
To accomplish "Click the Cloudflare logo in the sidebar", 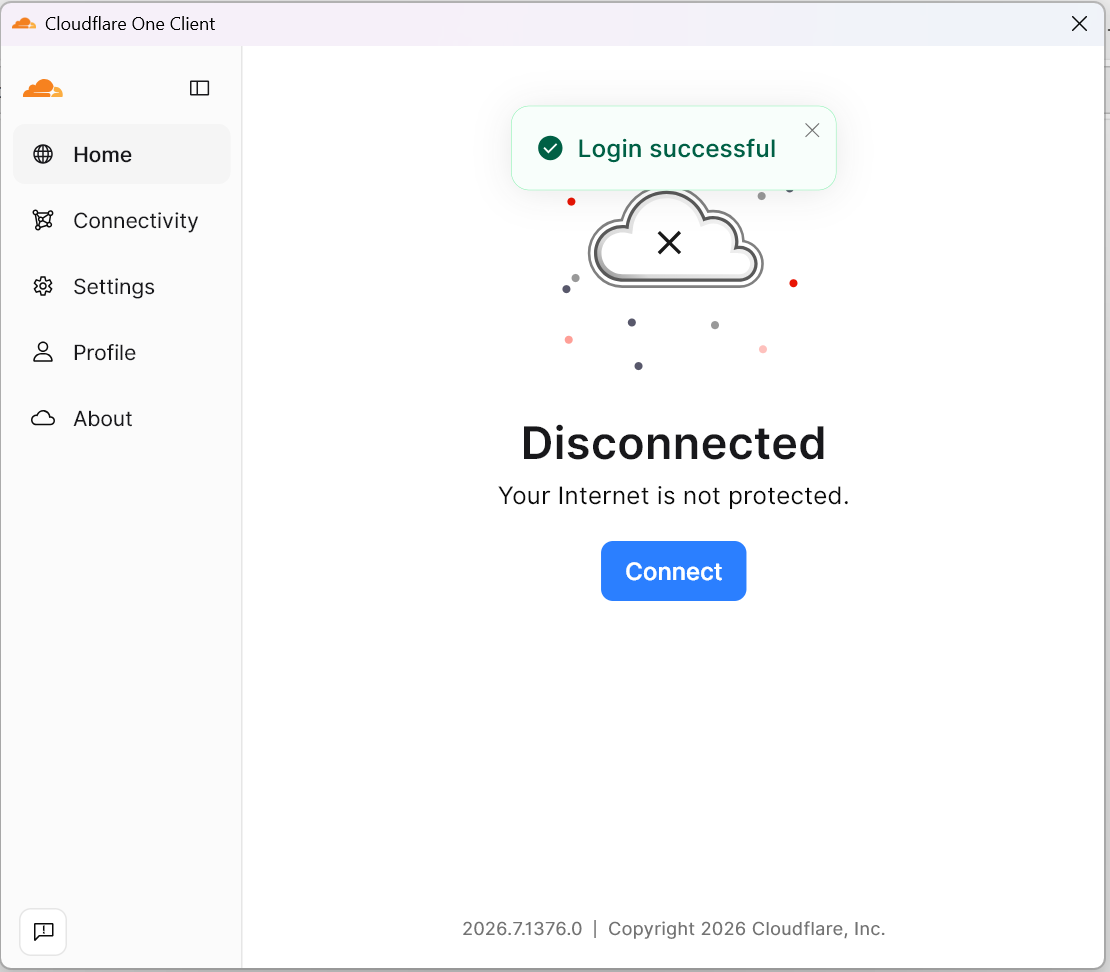I will (43, 88).
